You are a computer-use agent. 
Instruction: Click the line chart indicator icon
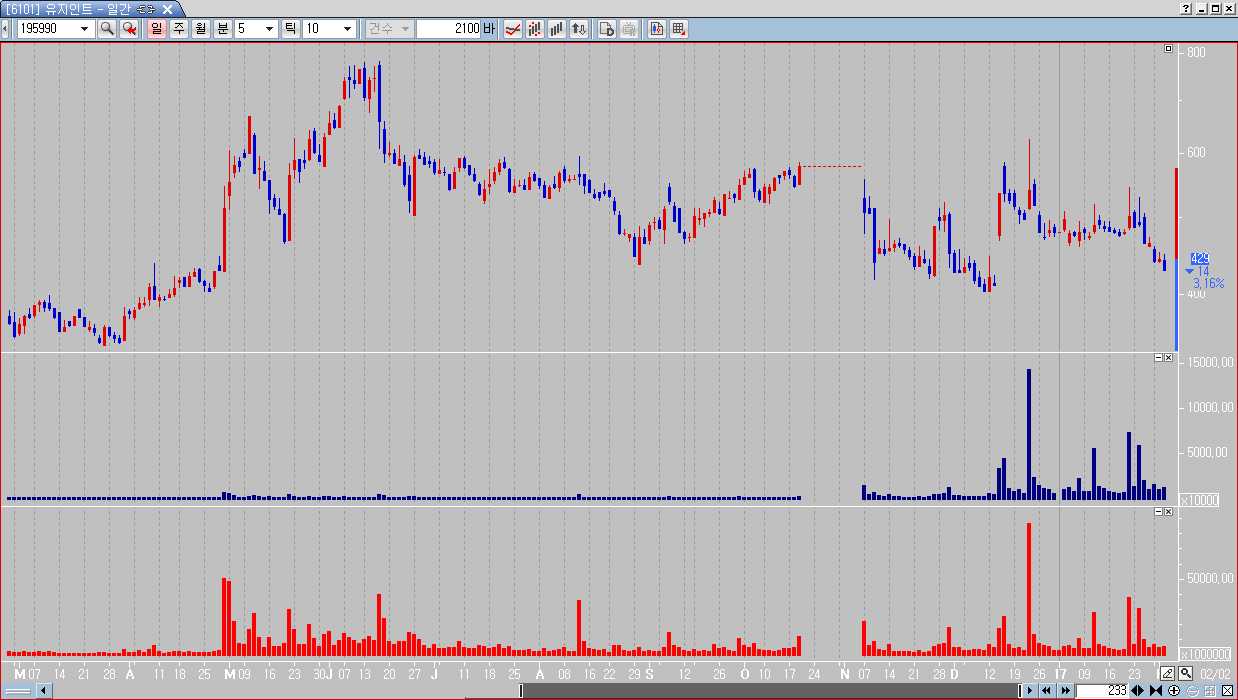tap(512, 29)
